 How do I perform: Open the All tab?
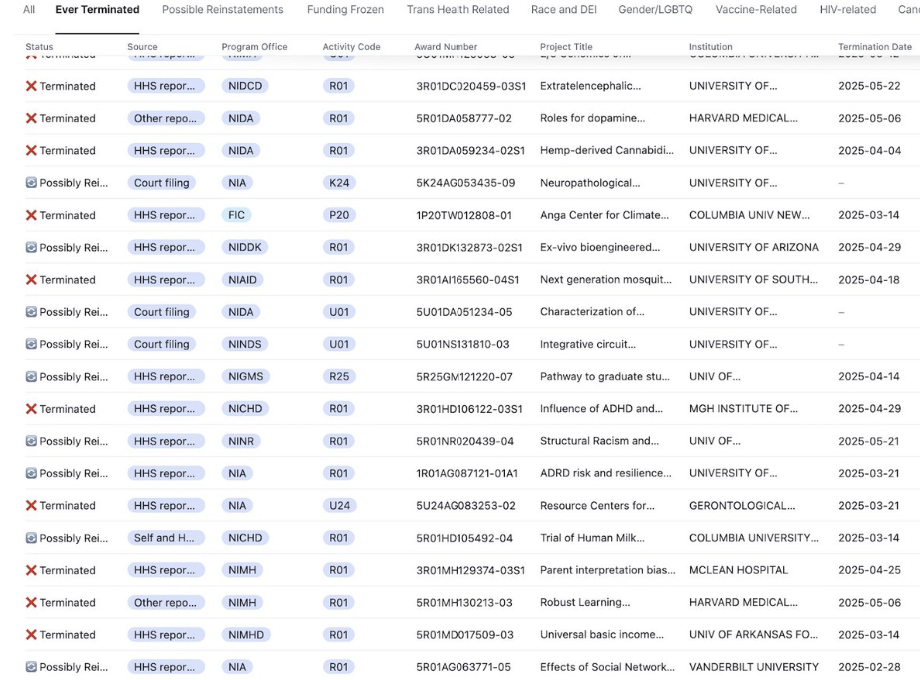pos(29,9)
